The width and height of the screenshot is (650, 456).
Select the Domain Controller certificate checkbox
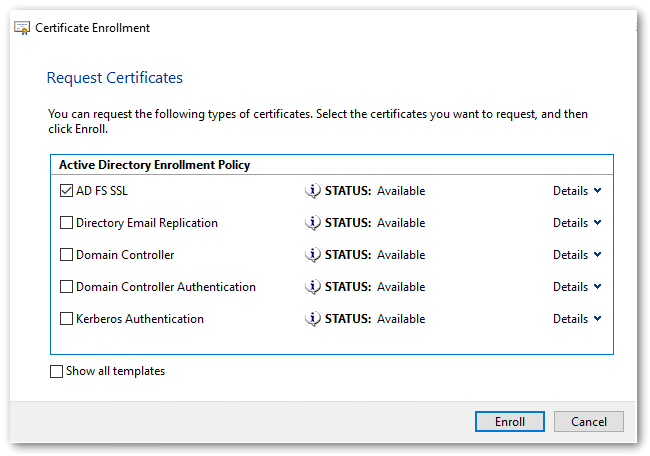[x=67, y=255]
